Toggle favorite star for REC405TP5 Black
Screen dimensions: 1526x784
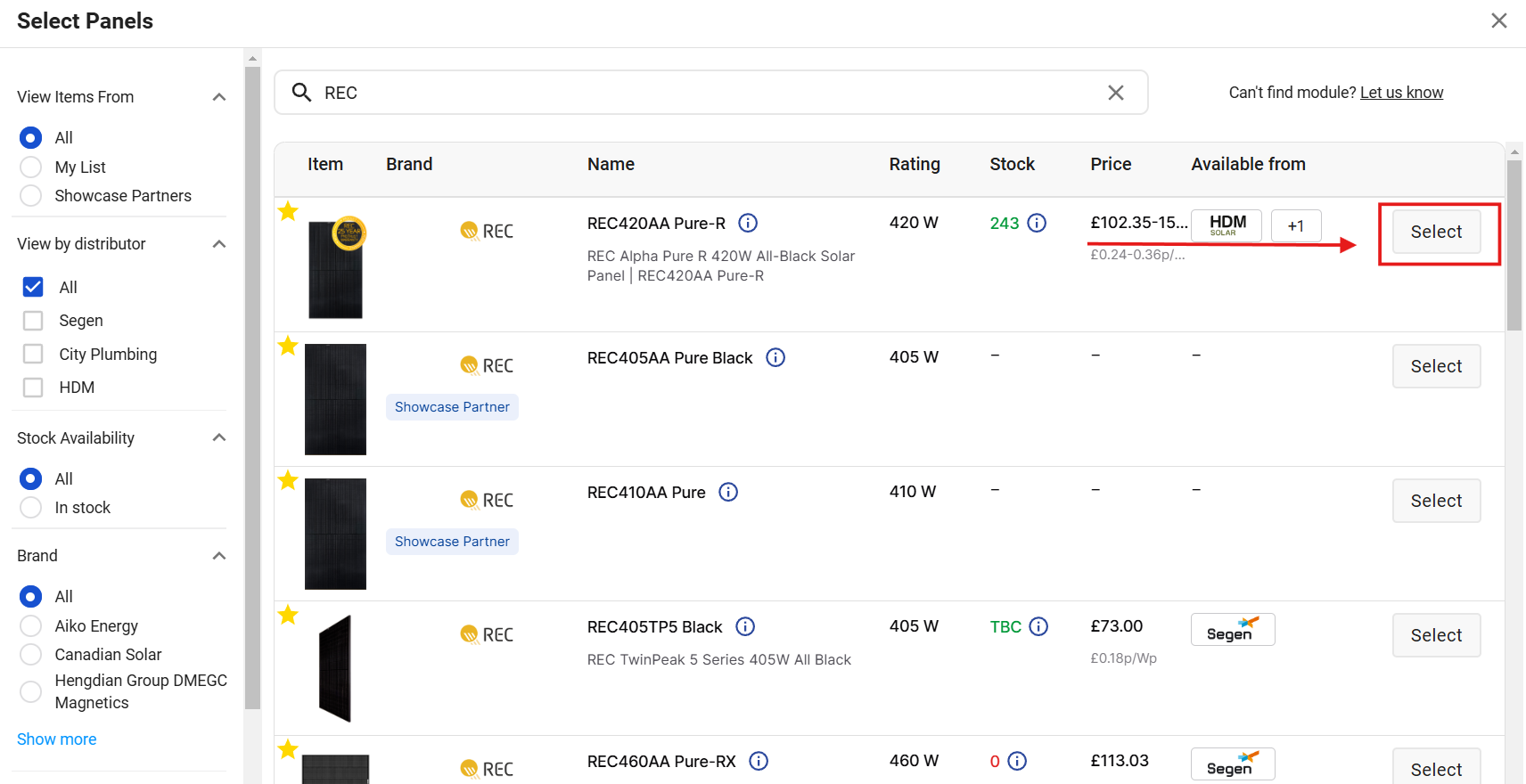tap(288, 615)
